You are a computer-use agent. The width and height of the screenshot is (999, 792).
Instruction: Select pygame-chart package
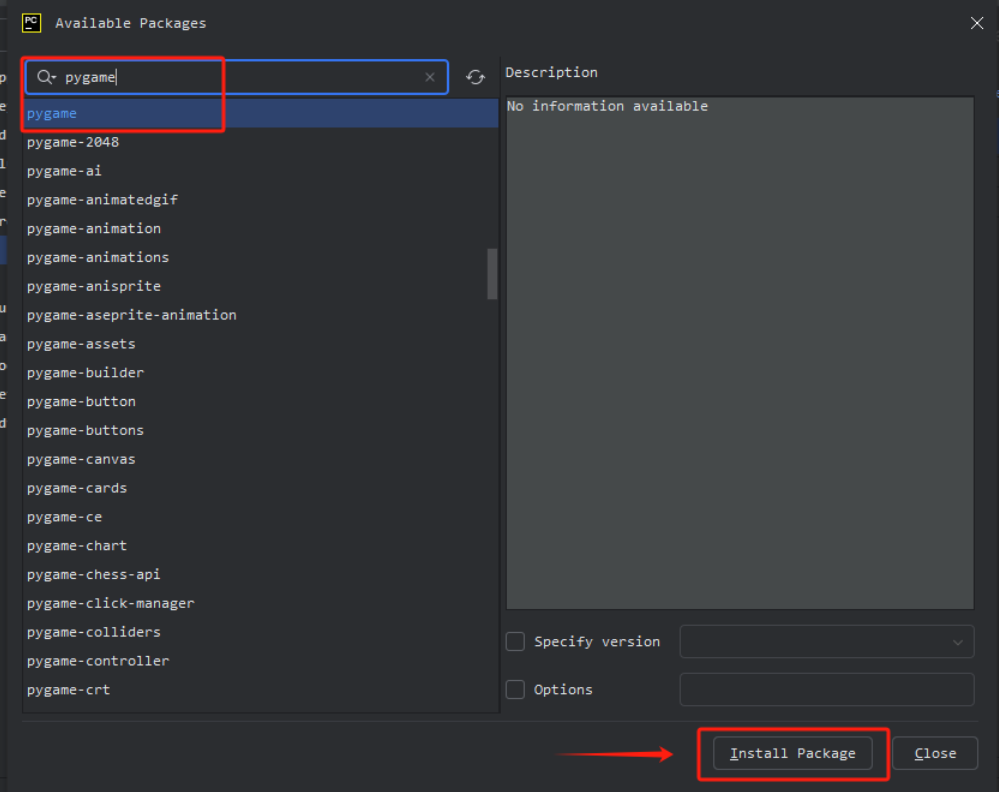point(261,545)
